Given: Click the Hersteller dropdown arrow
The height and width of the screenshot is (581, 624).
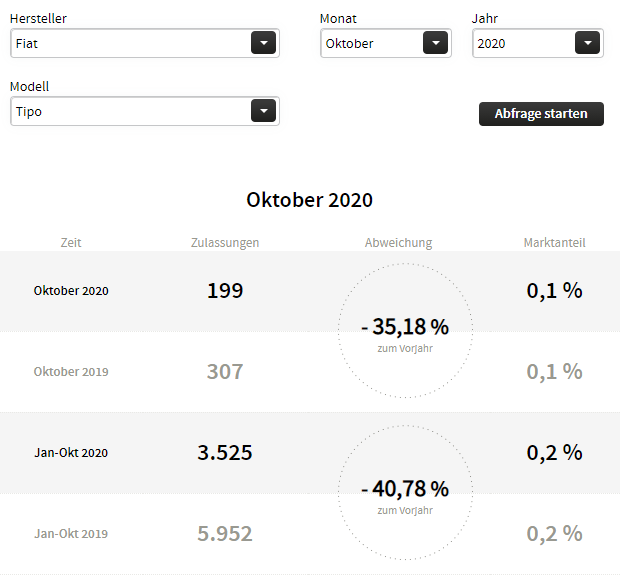Looking at the screenshot, I should pos(263,43).
